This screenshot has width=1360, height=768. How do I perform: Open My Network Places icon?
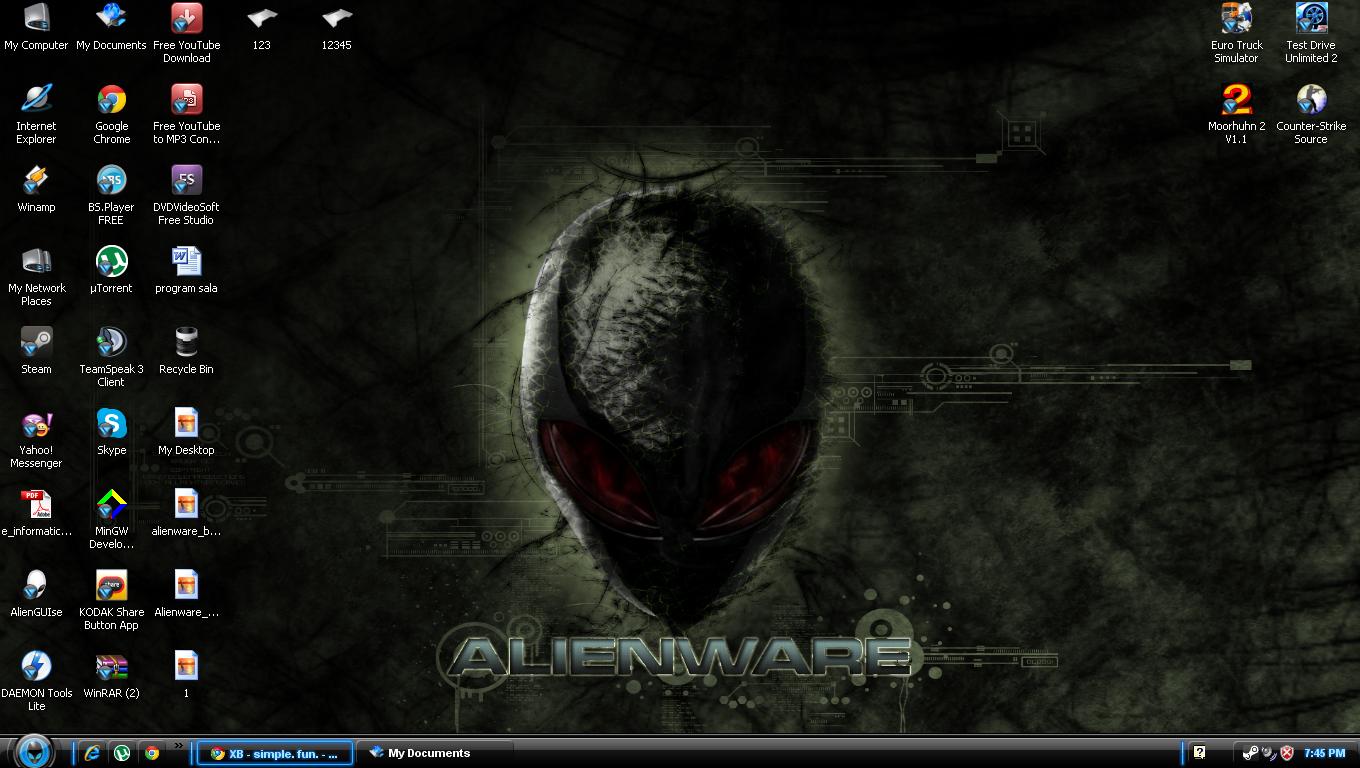point(36,276)
